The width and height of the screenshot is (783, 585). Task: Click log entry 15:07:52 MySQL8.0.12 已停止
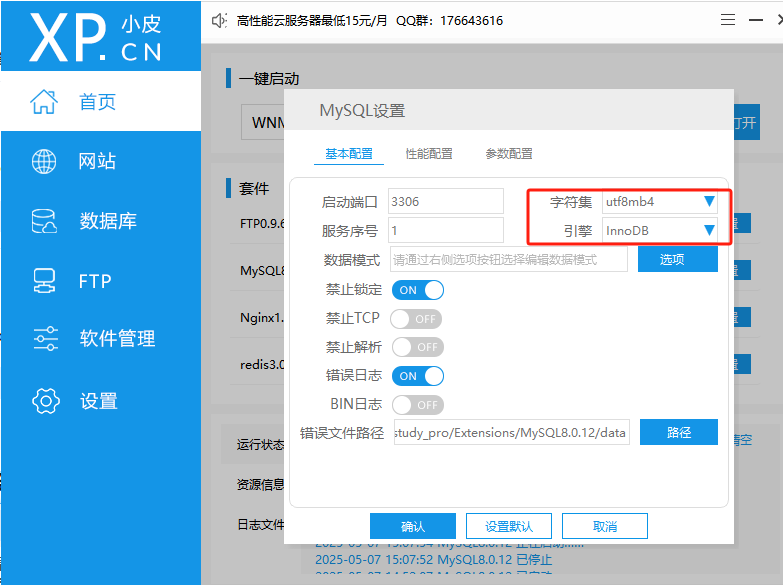tap(433, 560)
